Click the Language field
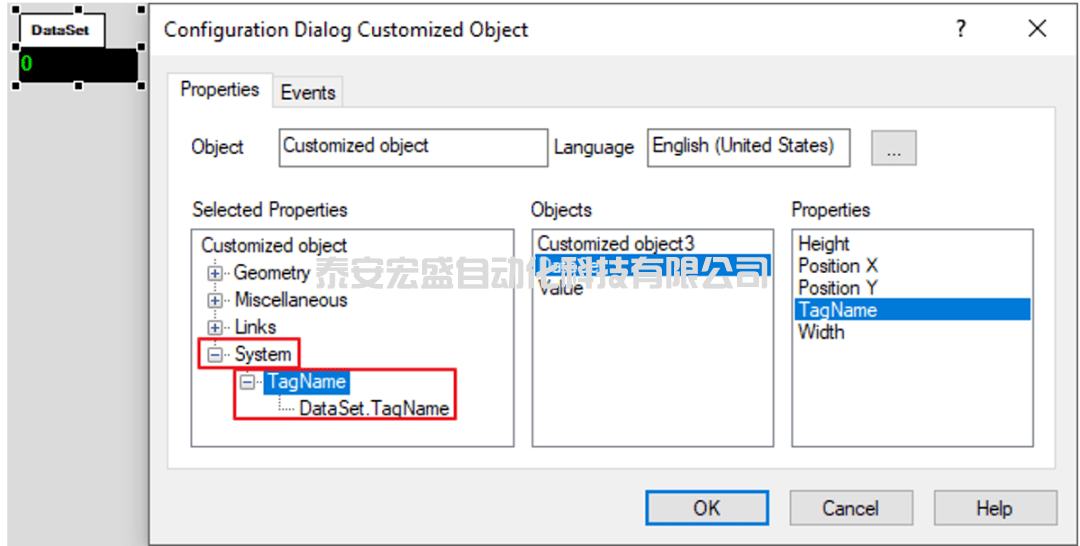Image resolution: width=1080 pixels, height=546 pixels. pos(748,146)
